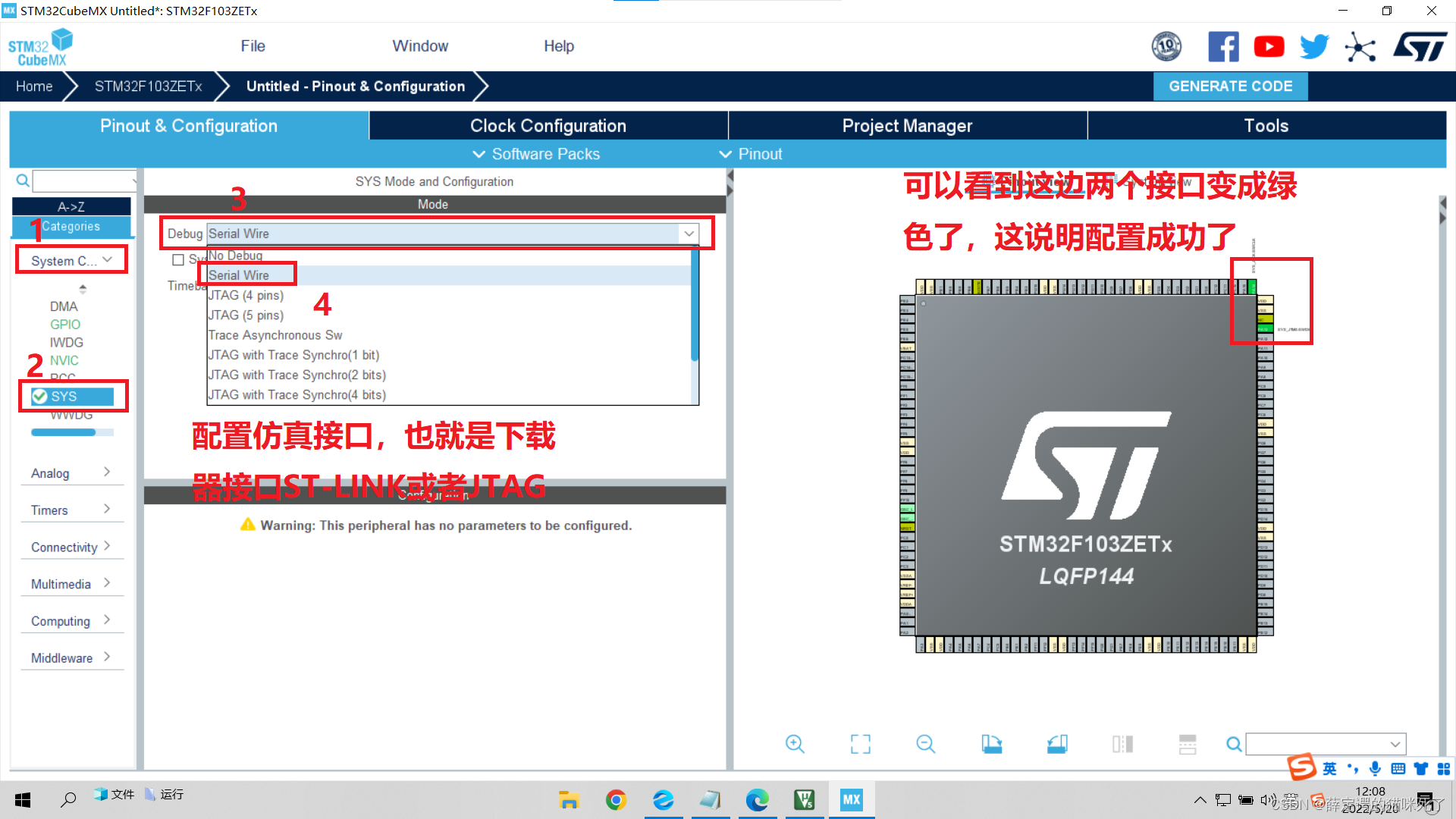Open Google Chrome from taskbar
Screen dimensions: 1456x819
(x=616, y=799)
